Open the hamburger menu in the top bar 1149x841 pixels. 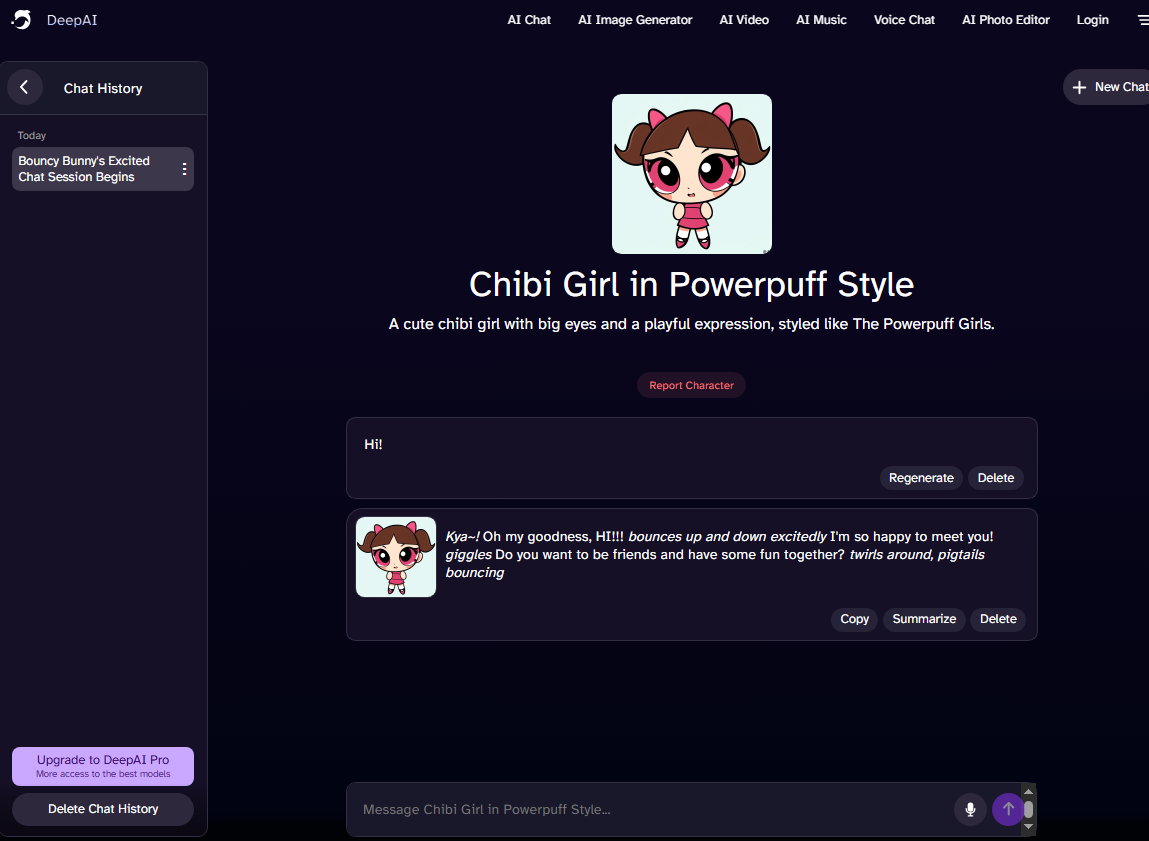coord(1142,20)
